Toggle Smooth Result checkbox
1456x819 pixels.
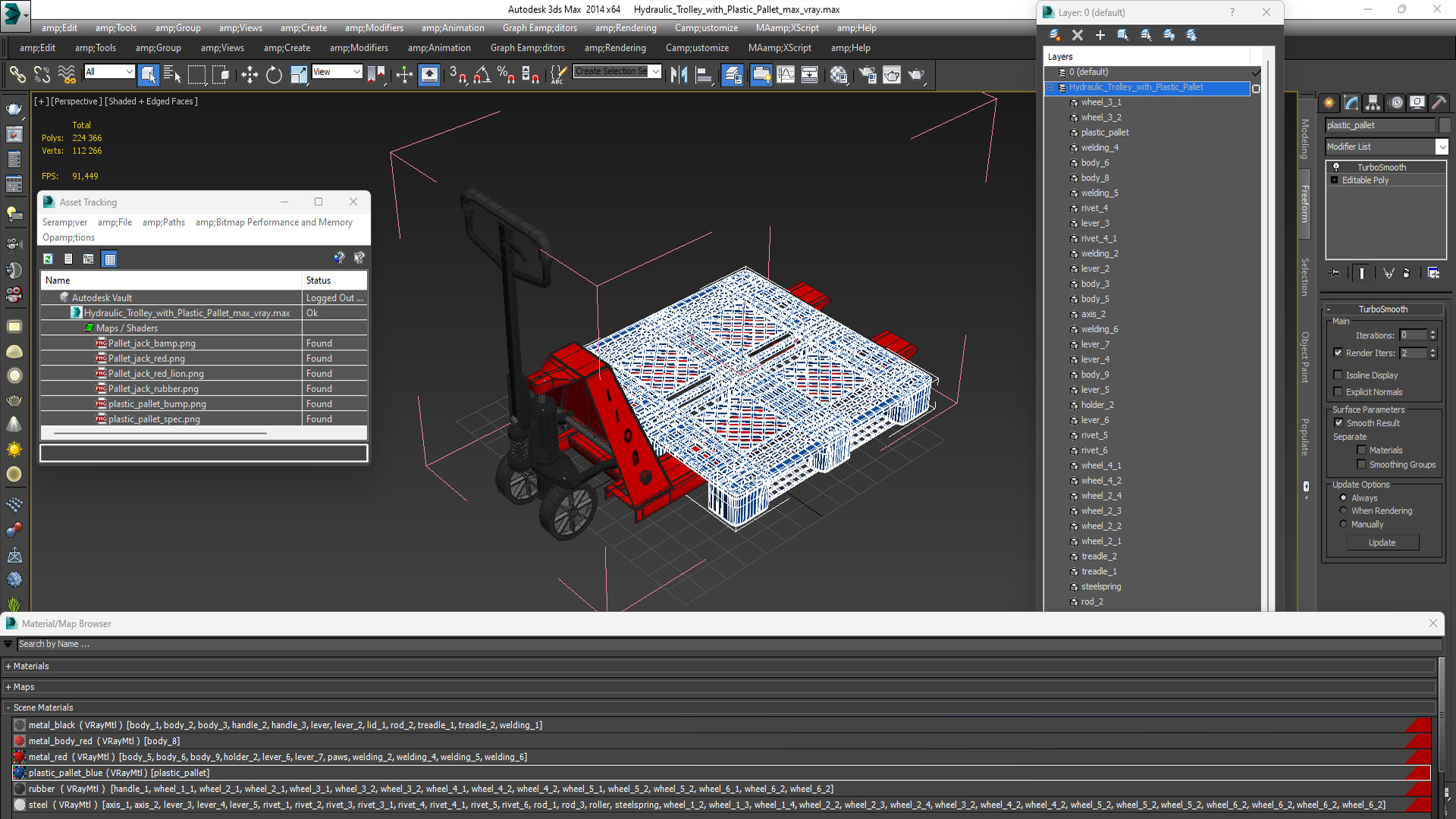1338,423
